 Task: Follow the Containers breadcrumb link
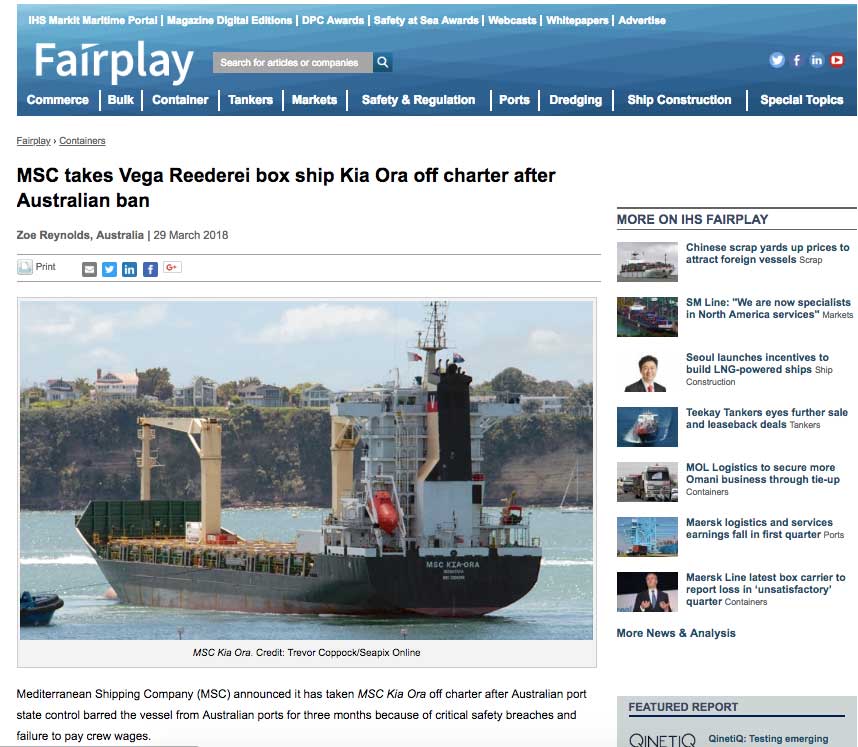click(82, 141)
